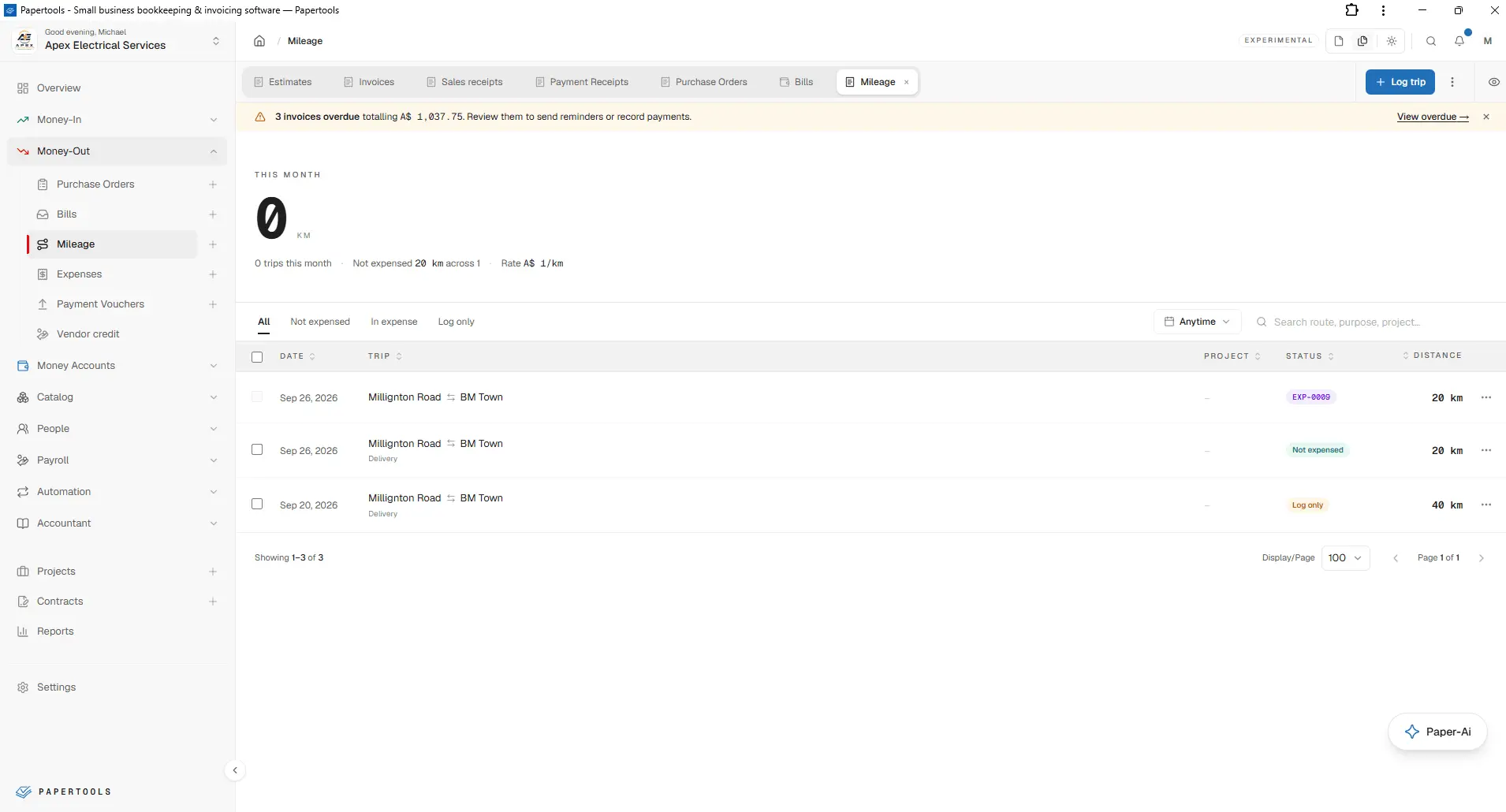This screenshot has height=812, width=1506.
Task: Click the Log trip button
Action: point(1400,82)
